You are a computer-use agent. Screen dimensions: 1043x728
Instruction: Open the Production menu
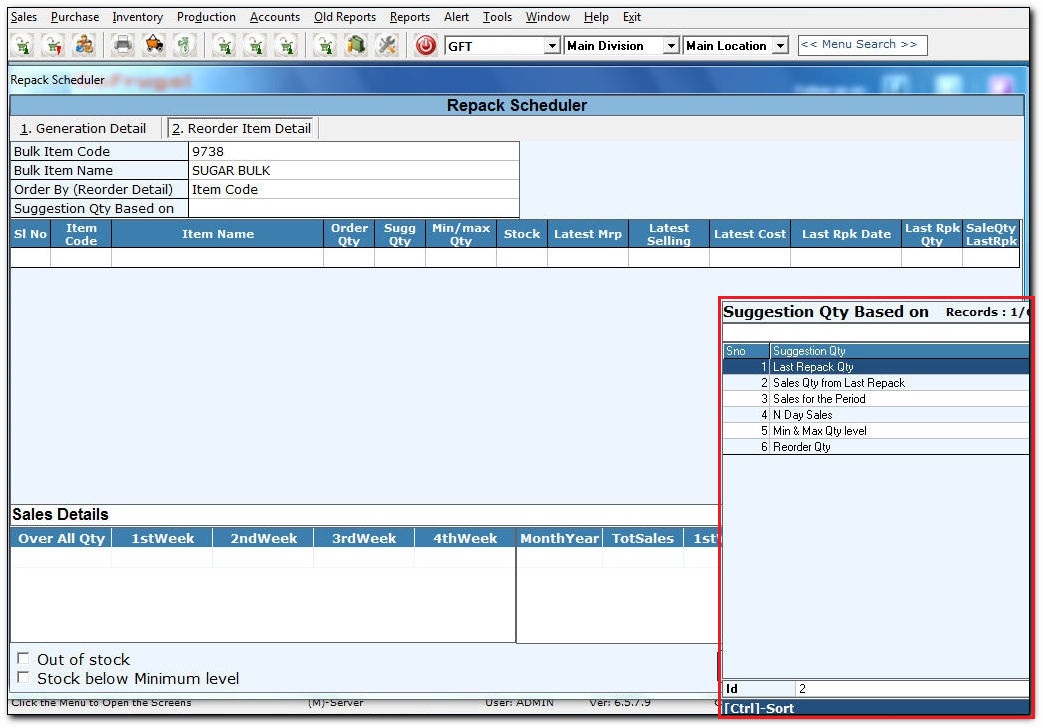click(206, 17)
